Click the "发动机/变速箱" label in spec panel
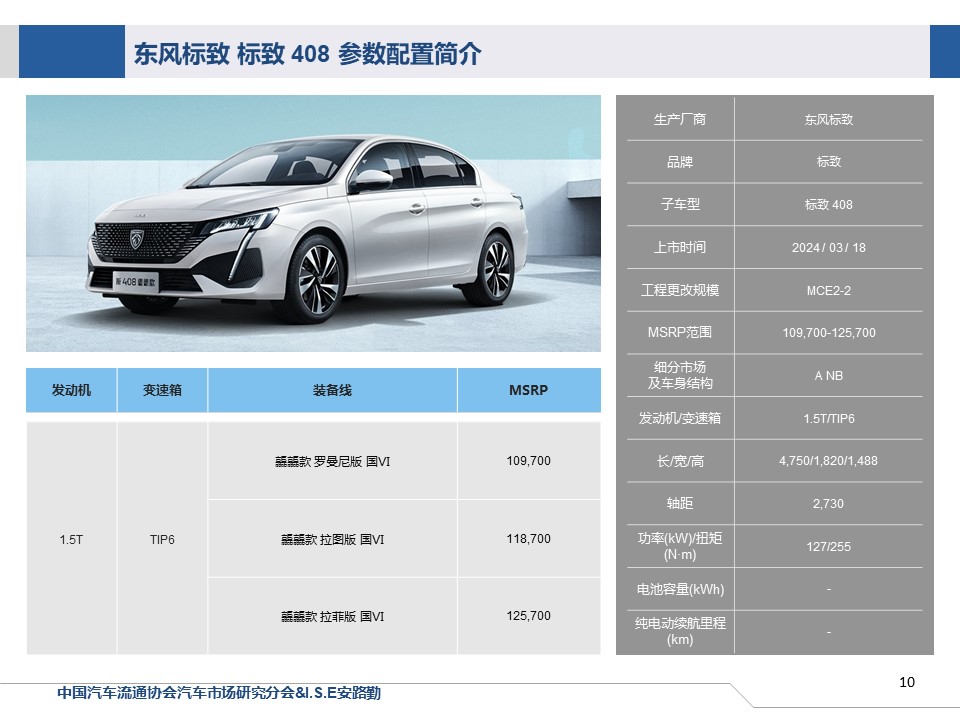This screenshot has height=720, width=960. (x=680, y=418)
